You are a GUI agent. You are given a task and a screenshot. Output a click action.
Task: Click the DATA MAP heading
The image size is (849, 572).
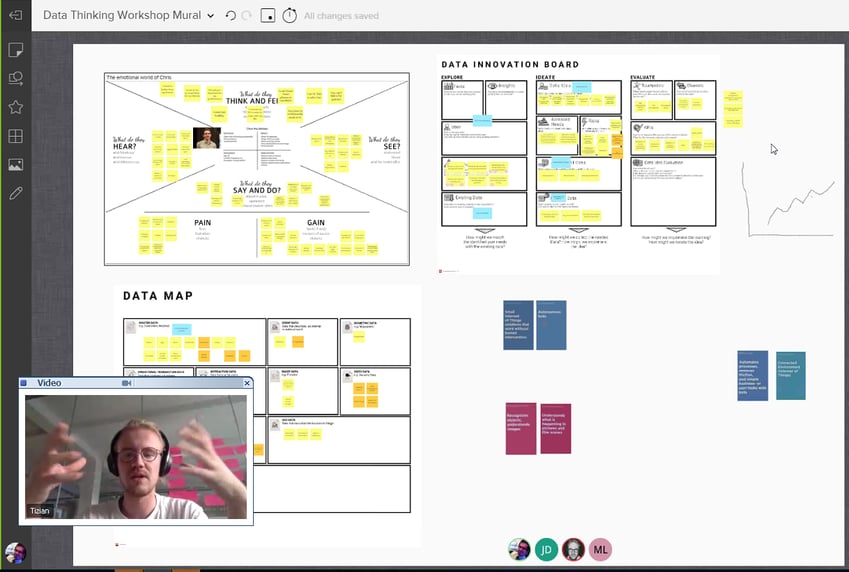click(x=158, y=296)
